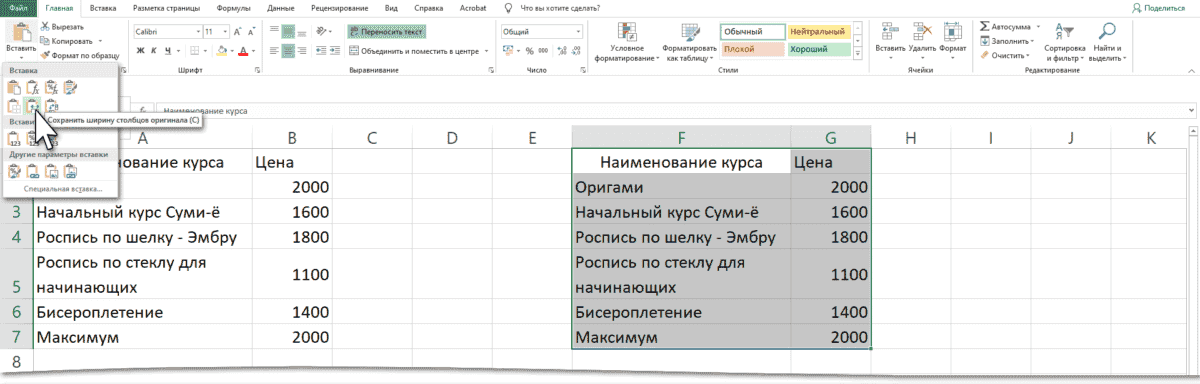
Task: Open the text orientation icon
Action: pos(322,32)
